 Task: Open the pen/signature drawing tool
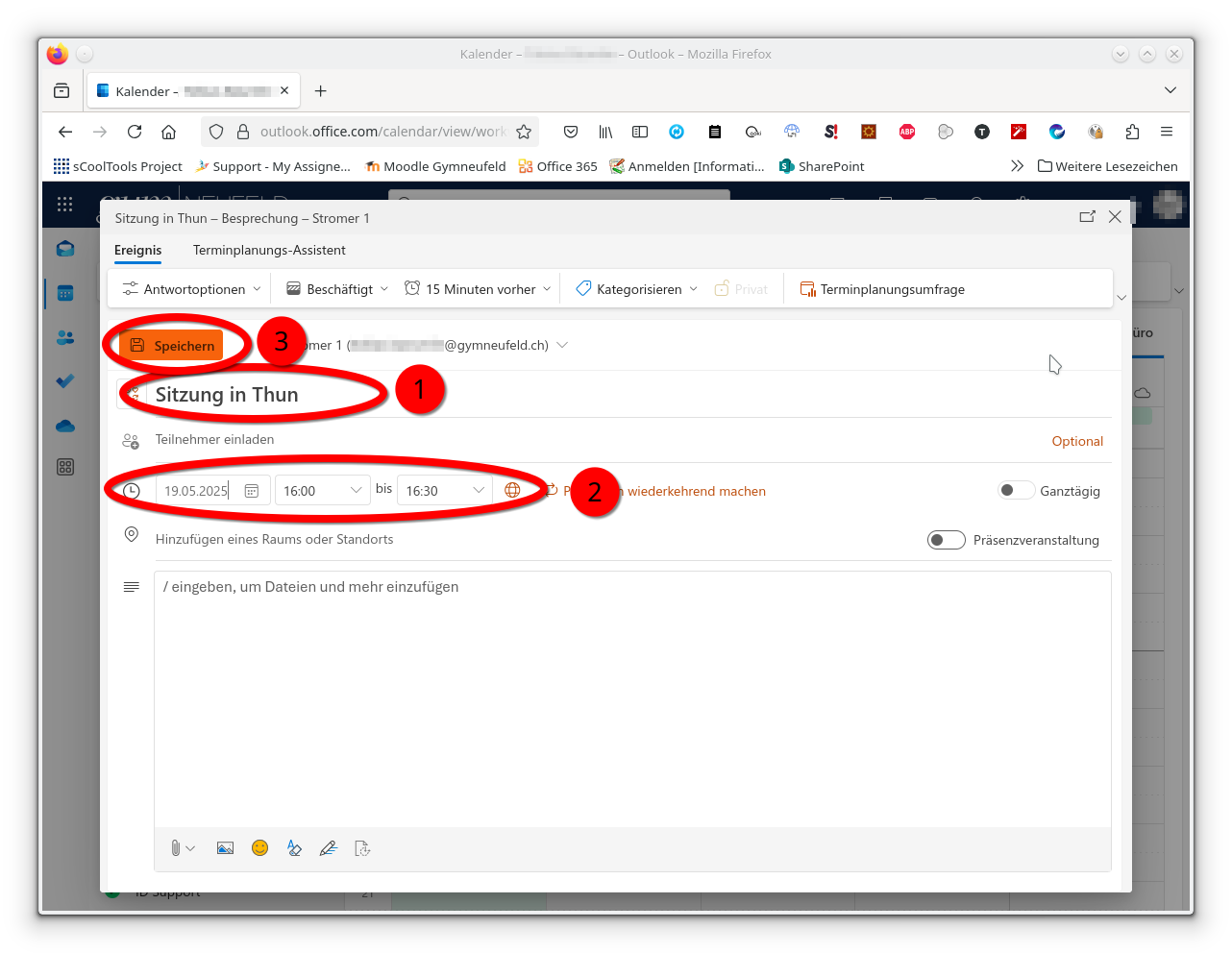tap(329, 848)
